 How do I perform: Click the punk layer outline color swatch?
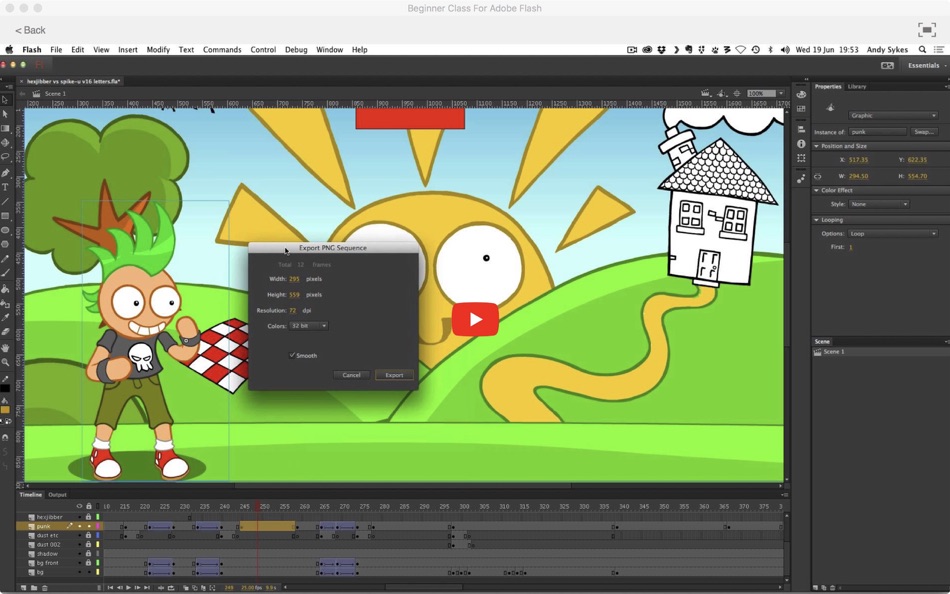(98, 526)
